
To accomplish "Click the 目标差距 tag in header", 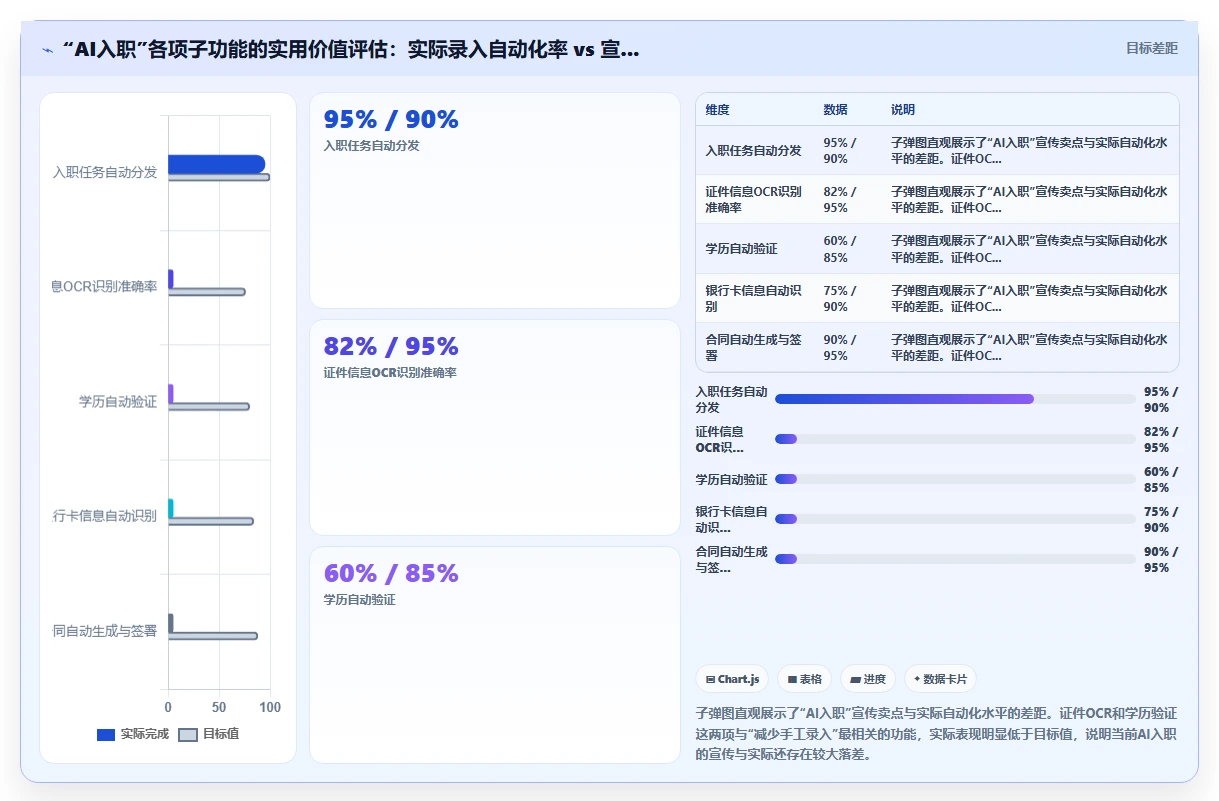I will pyautogui.click(x=1152, y=48).
